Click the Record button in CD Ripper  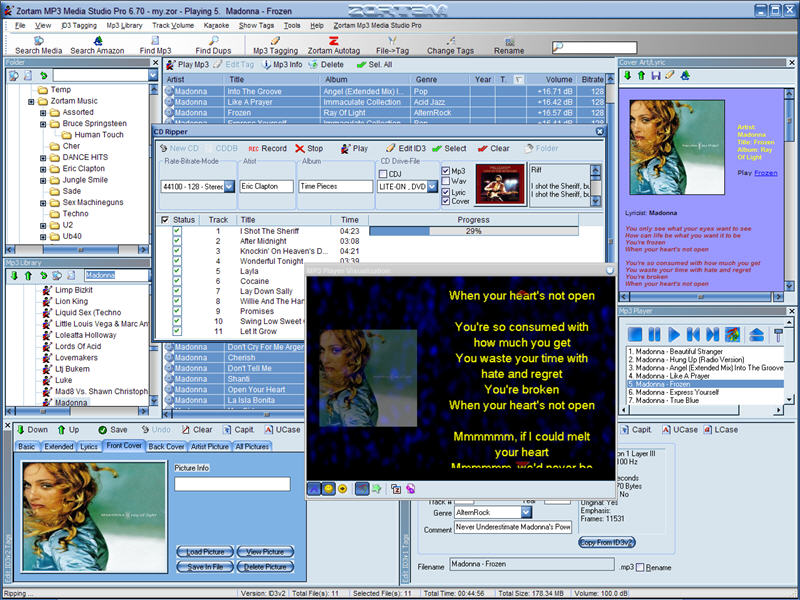[267, 148]
